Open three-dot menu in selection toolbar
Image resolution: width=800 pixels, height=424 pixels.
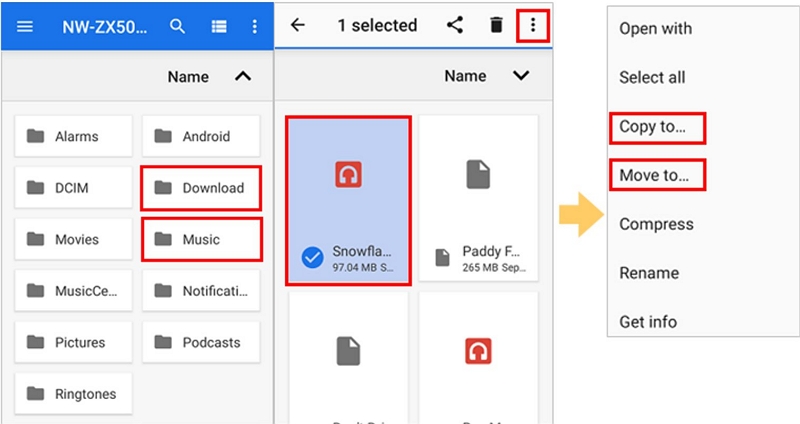[x=533, y=26]
